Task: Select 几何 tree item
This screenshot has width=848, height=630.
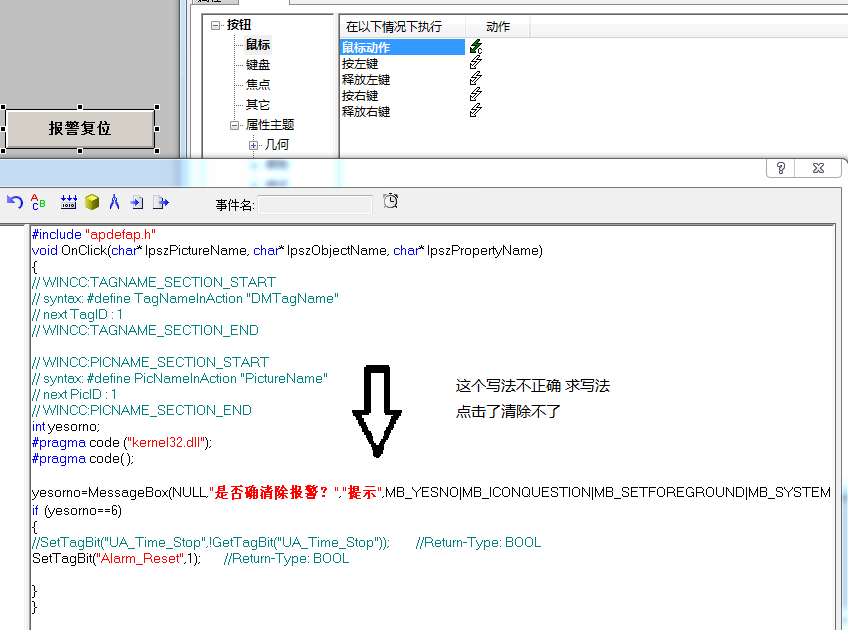Action: pos(277,145)
